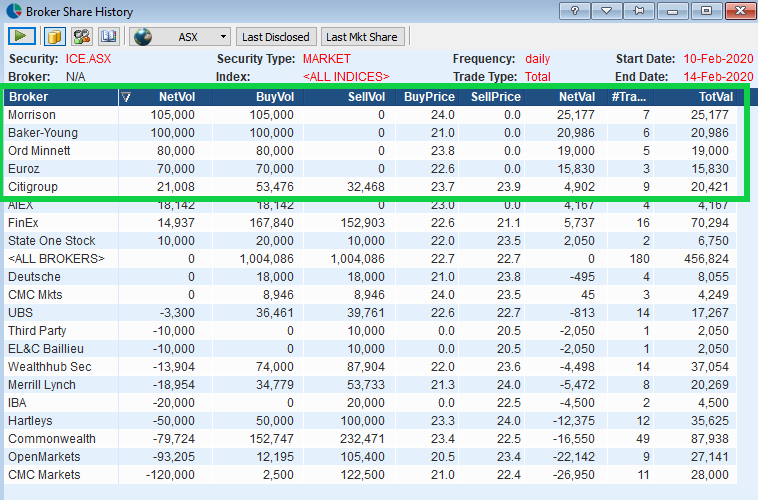The height and width of the screenshot is (500, 758).
Task: Sort by the NetVal column header
Action: click(566, 97)
